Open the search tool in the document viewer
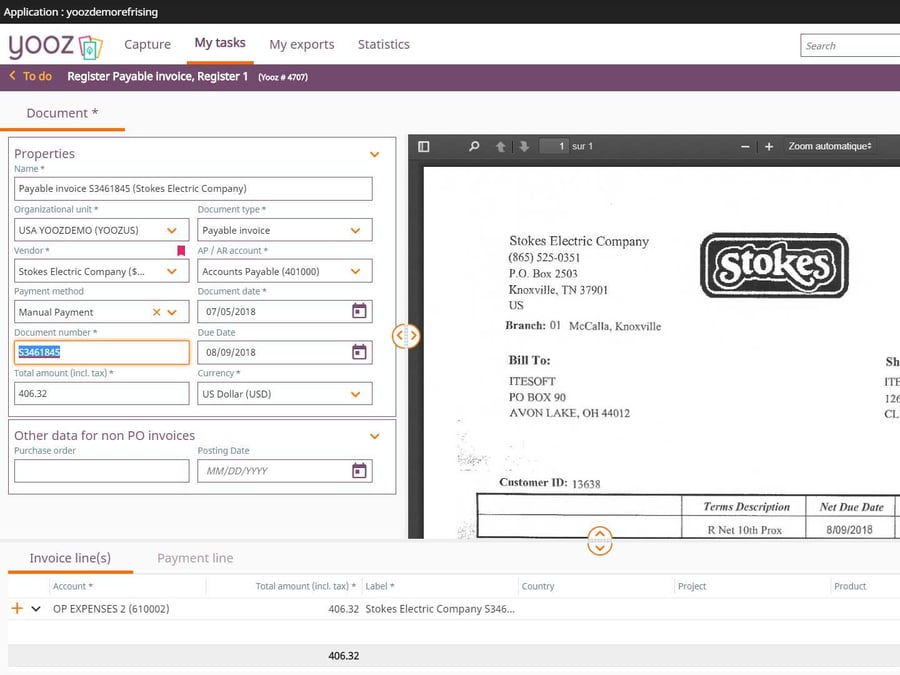 point(474,145)
